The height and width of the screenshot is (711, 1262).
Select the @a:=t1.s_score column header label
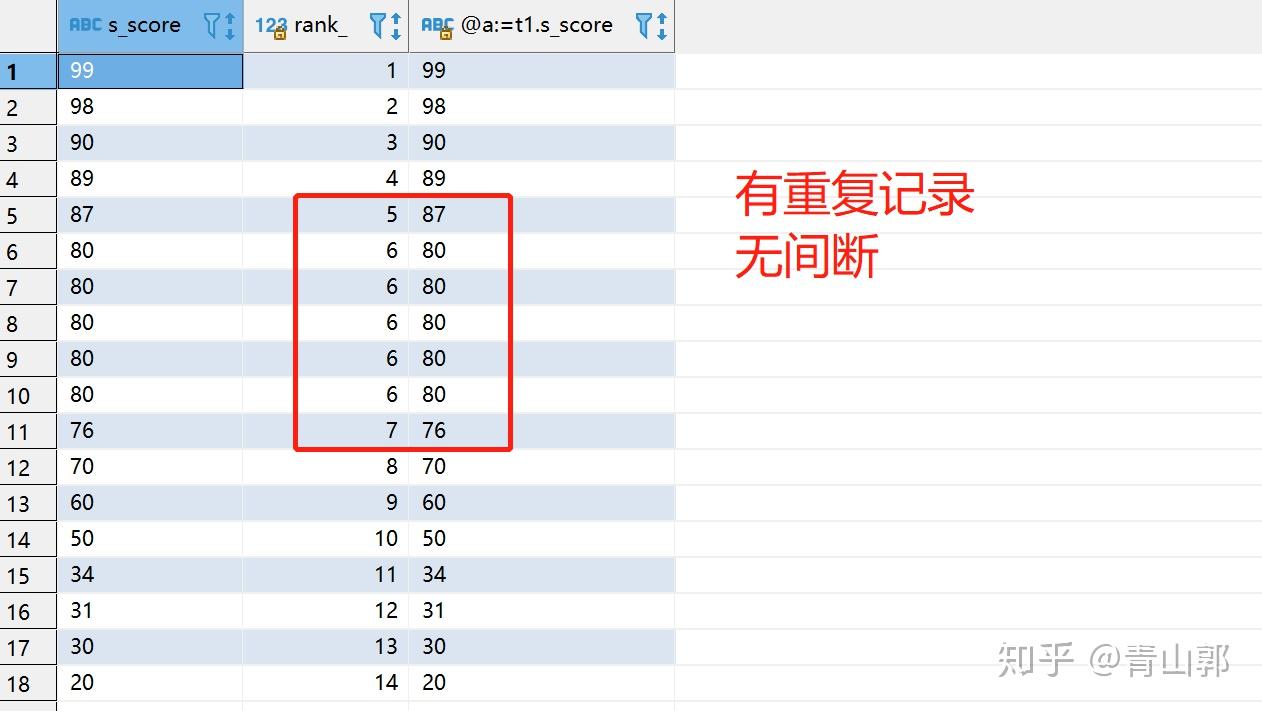[537, 26]
